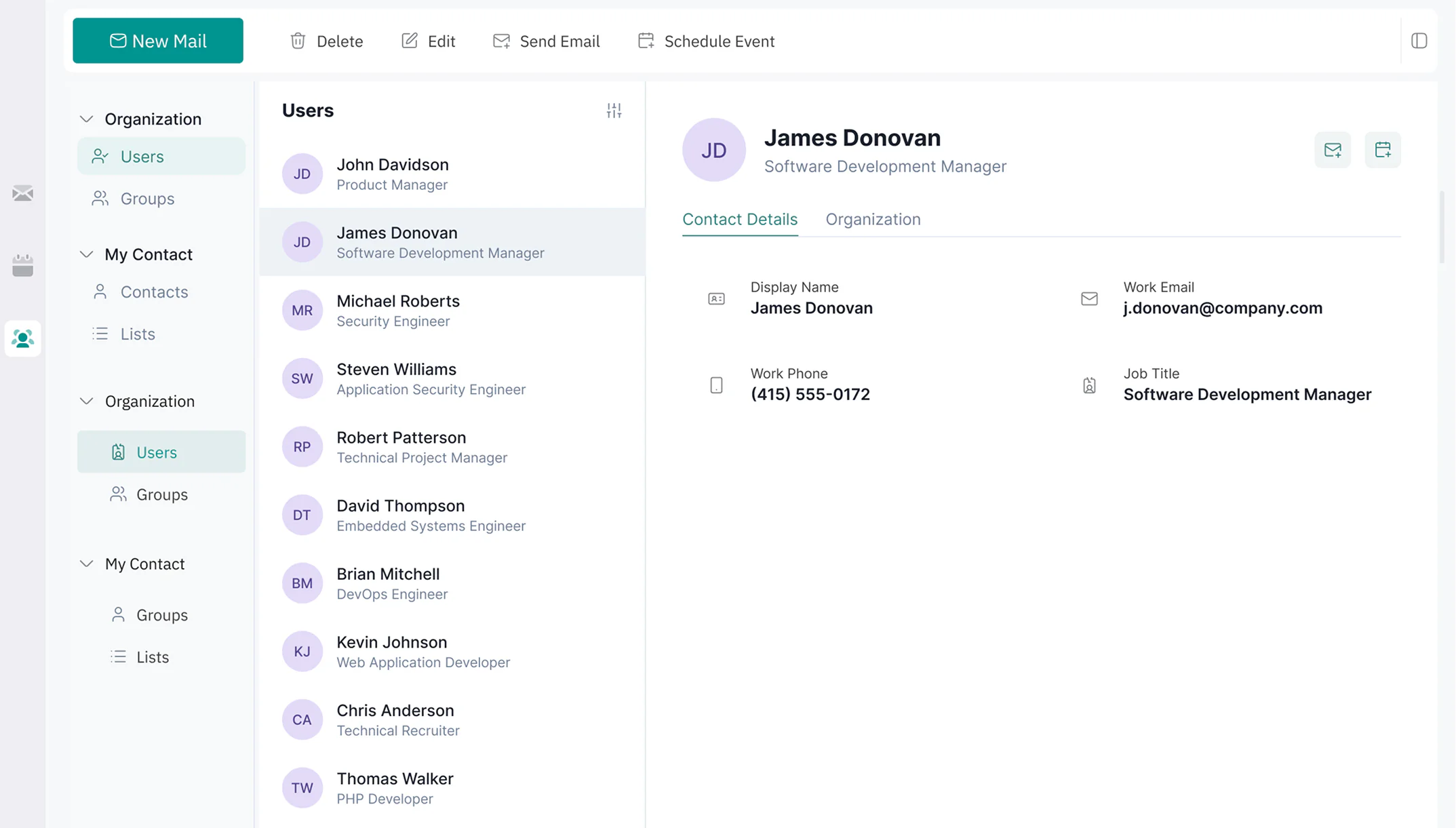The width and height of the screenshot is (1456, 828).
Task: Click the Schedule Event toolbar button
Action: [706, 41]
